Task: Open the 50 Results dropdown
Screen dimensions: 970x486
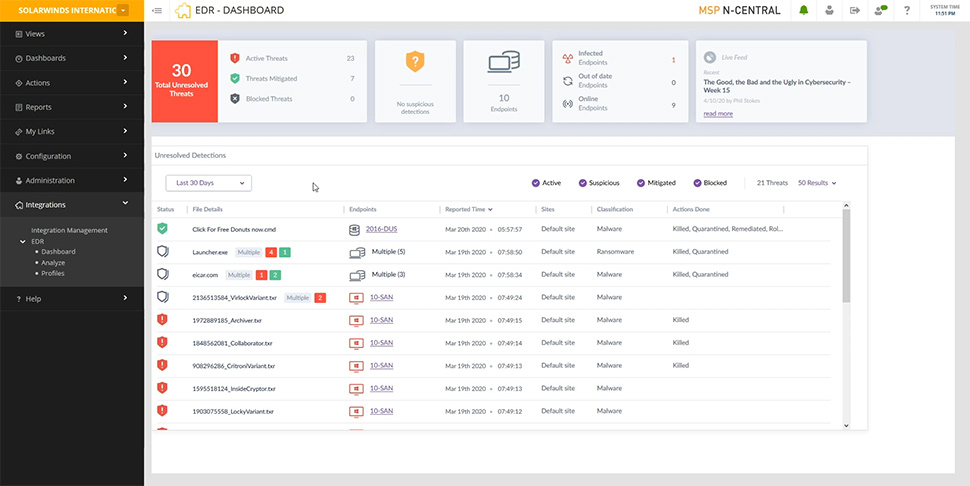Action: tap(817, 183)
